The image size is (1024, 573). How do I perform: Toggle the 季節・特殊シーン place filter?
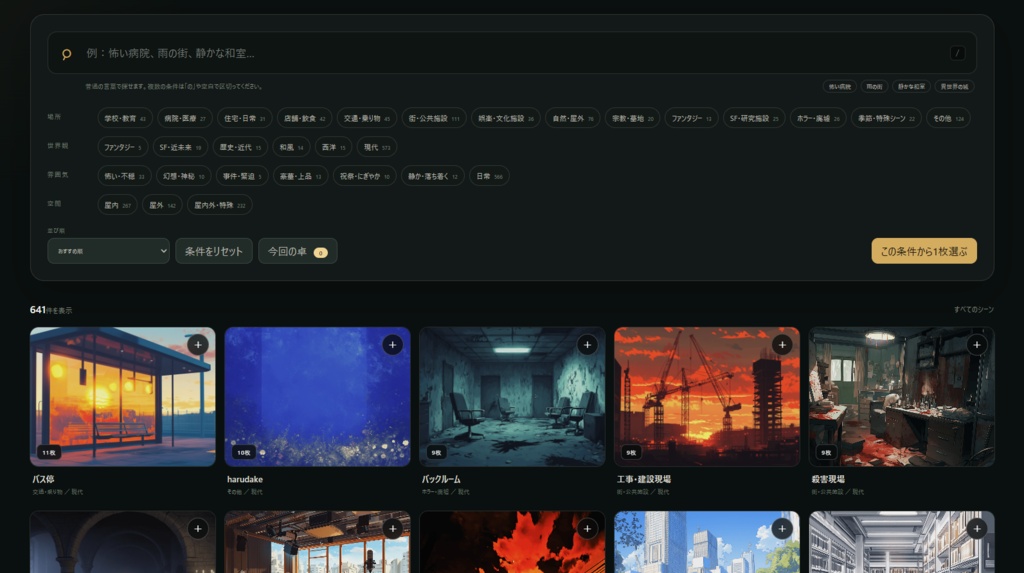click(886, 118)
